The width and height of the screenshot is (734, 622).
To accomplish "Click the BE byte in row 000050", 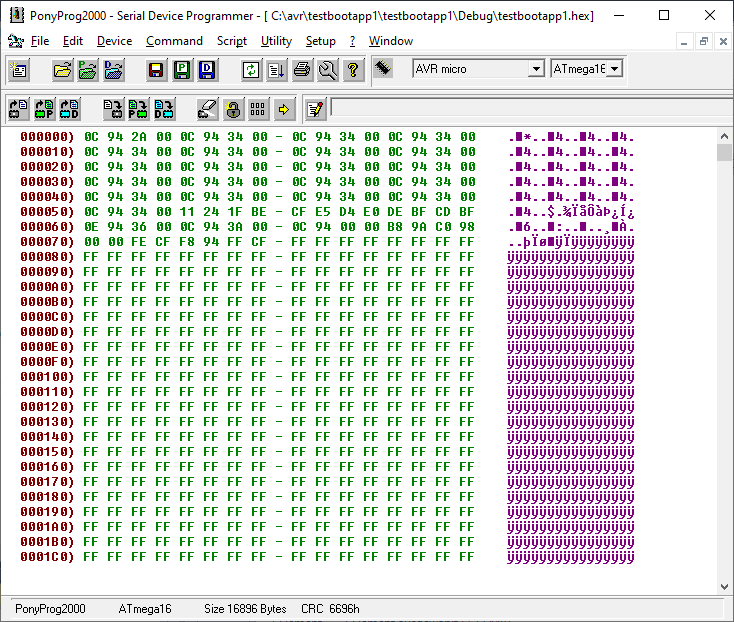I will tap(259, 212).
